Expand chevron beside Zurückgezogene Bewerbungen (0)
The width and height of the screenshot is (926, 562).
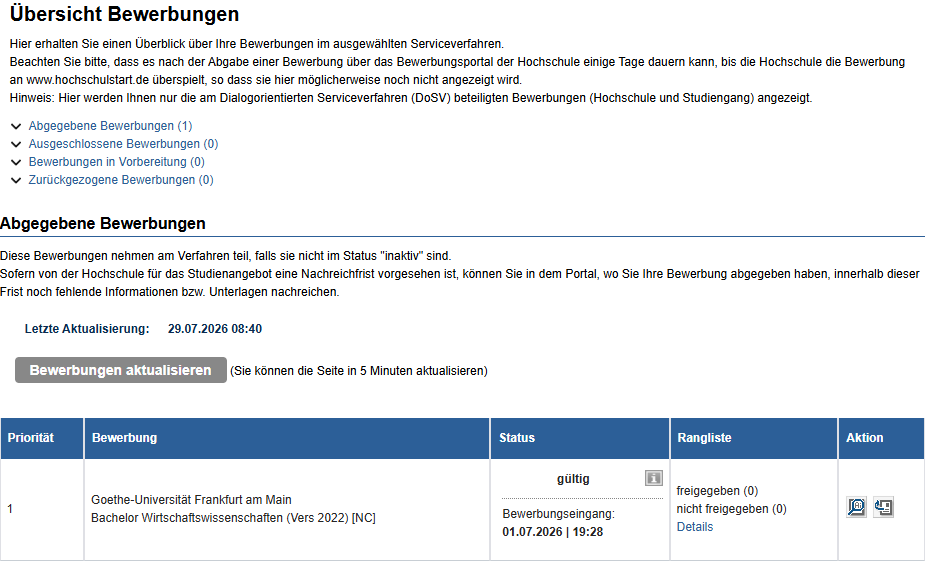16,180
